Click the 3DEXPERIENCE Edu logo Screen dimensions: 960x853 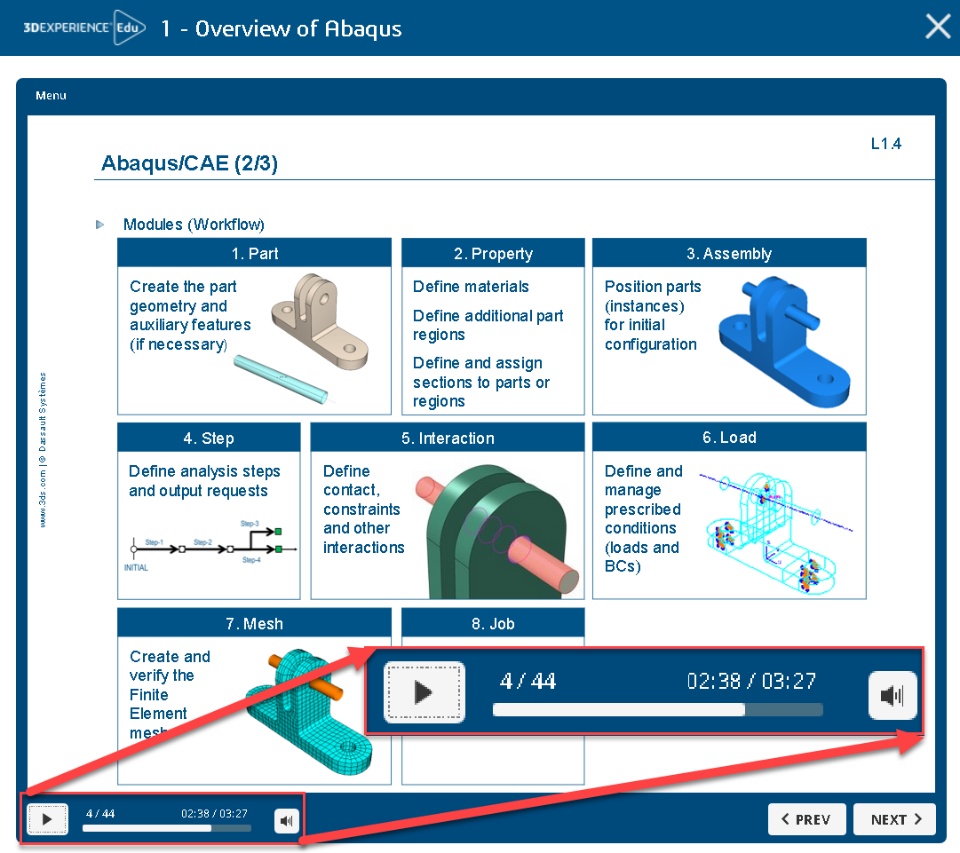(84, 28)
